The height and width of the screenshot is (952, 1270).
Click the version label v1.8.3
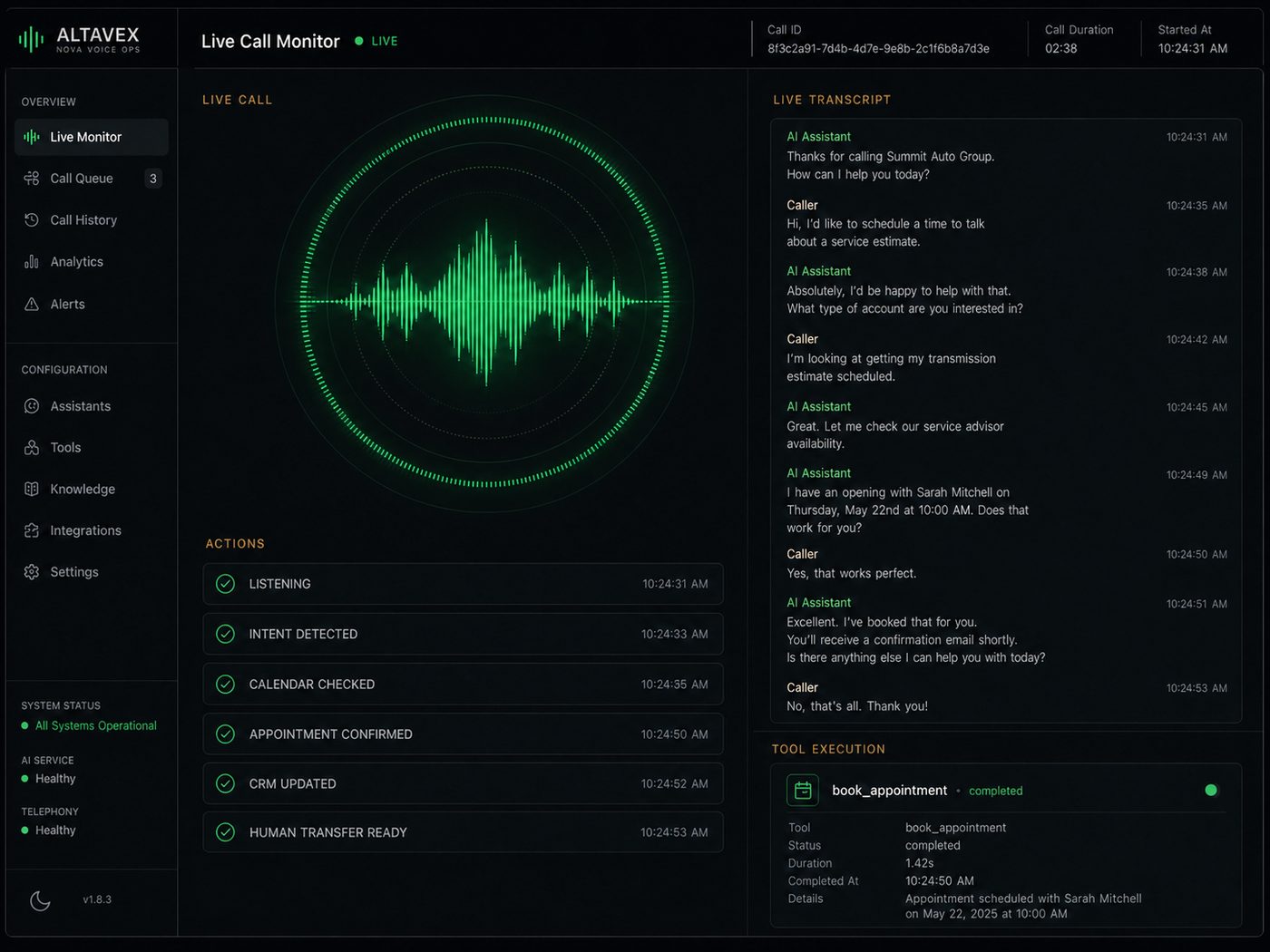click(x=97, y=900)
